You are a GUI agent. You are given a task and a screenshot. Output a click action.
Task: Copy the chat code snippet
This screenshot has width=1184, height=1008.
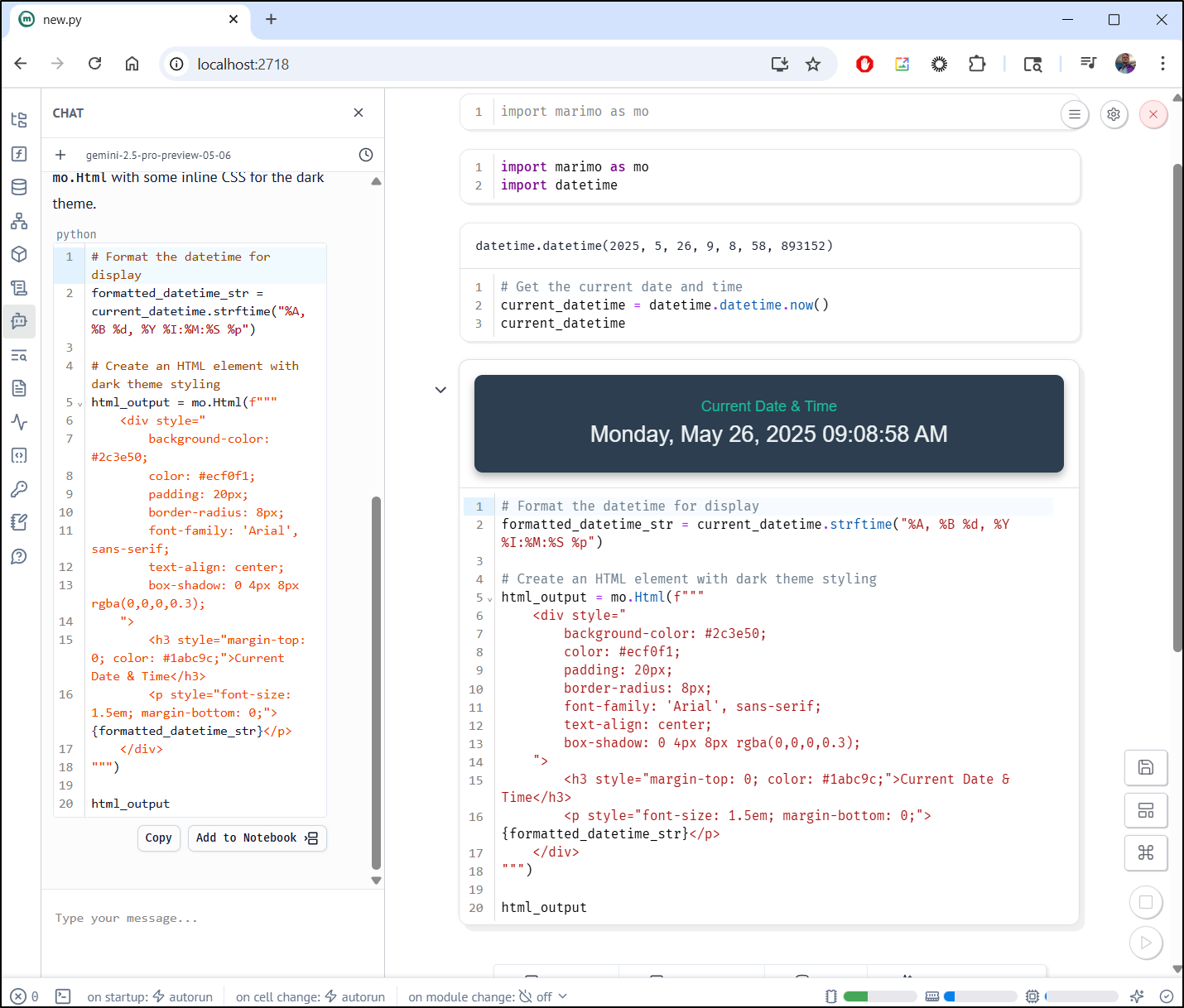tap(159, 838)
